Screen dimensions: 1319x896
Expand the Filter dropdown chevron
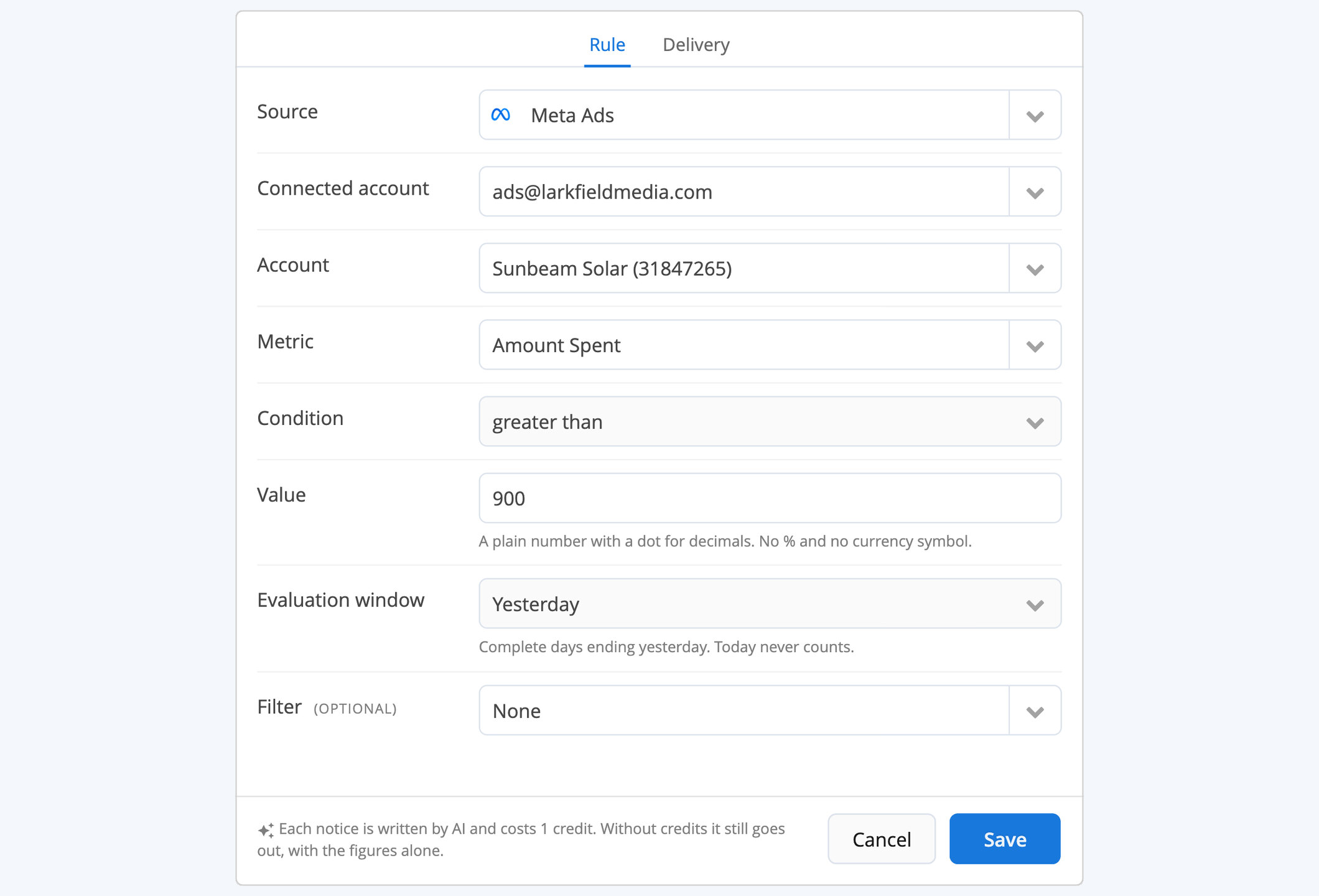point(1035,711)
